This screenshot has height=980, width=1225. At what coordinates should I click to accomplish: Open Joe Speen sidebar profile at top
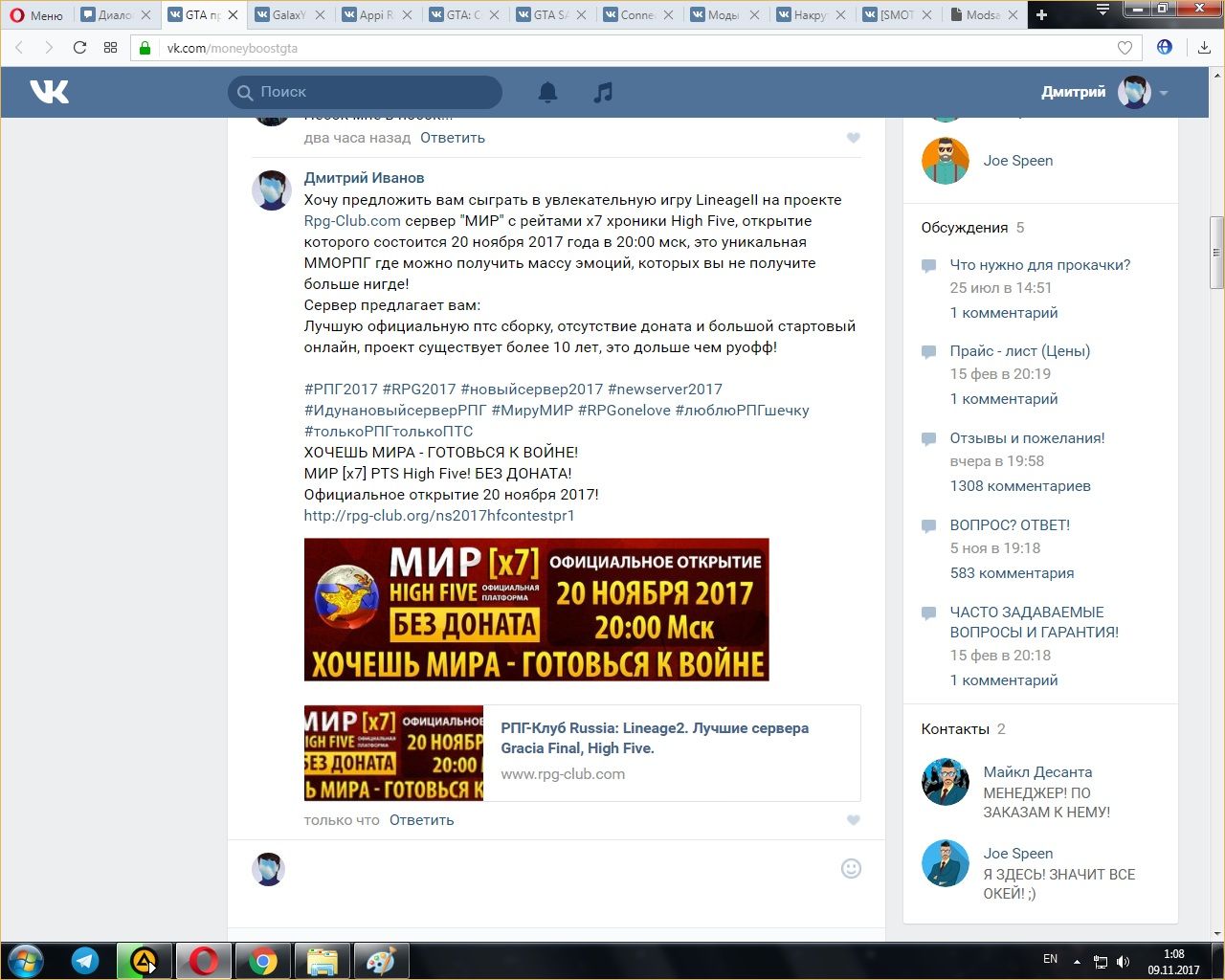(x=1018, y=161)
